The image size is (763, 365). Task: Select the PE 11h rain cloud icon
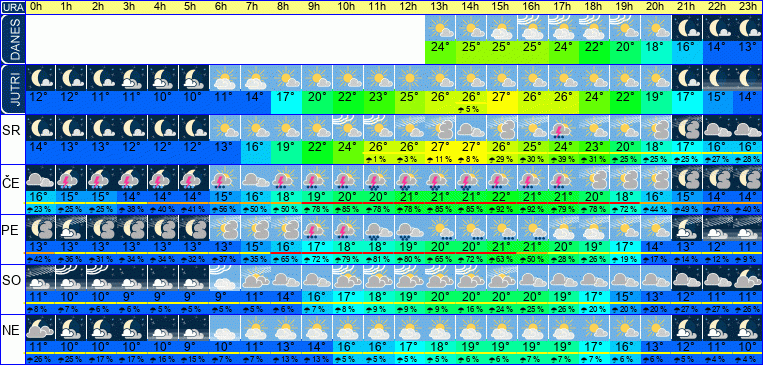(379, 228)
